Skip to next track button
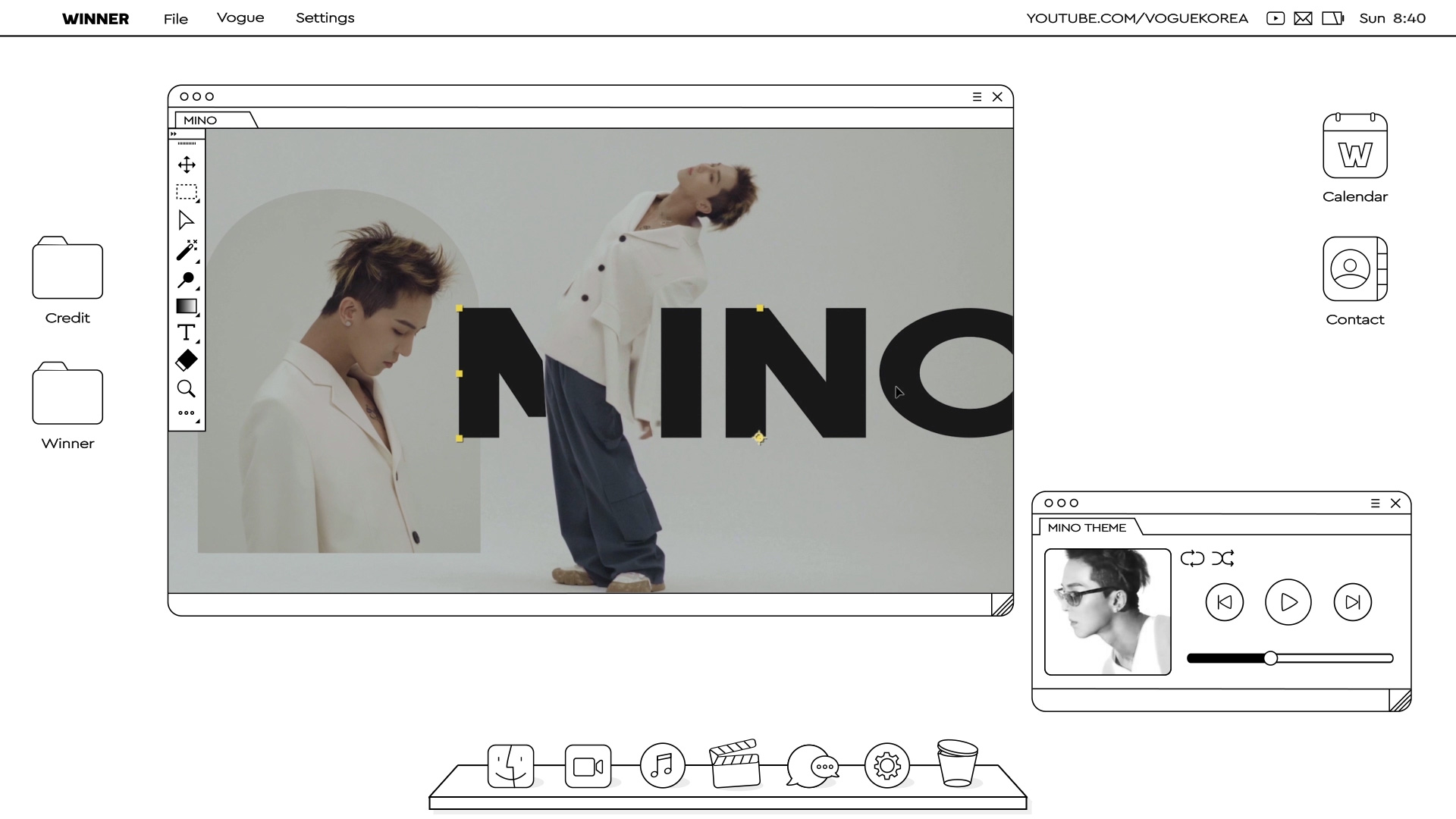This screenshot has height=819, width=1456. [1352, 602]
